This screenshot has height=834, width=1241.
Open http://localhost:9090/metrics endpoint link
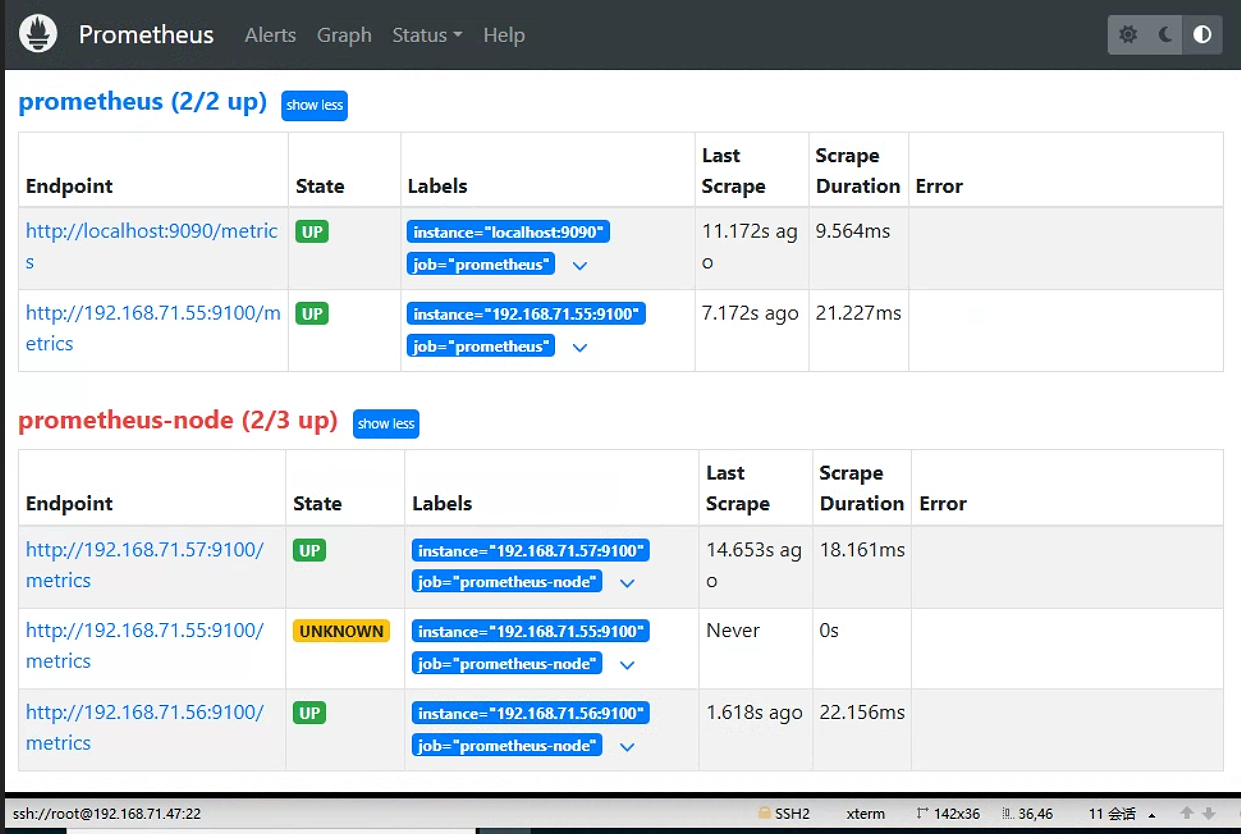152,246
